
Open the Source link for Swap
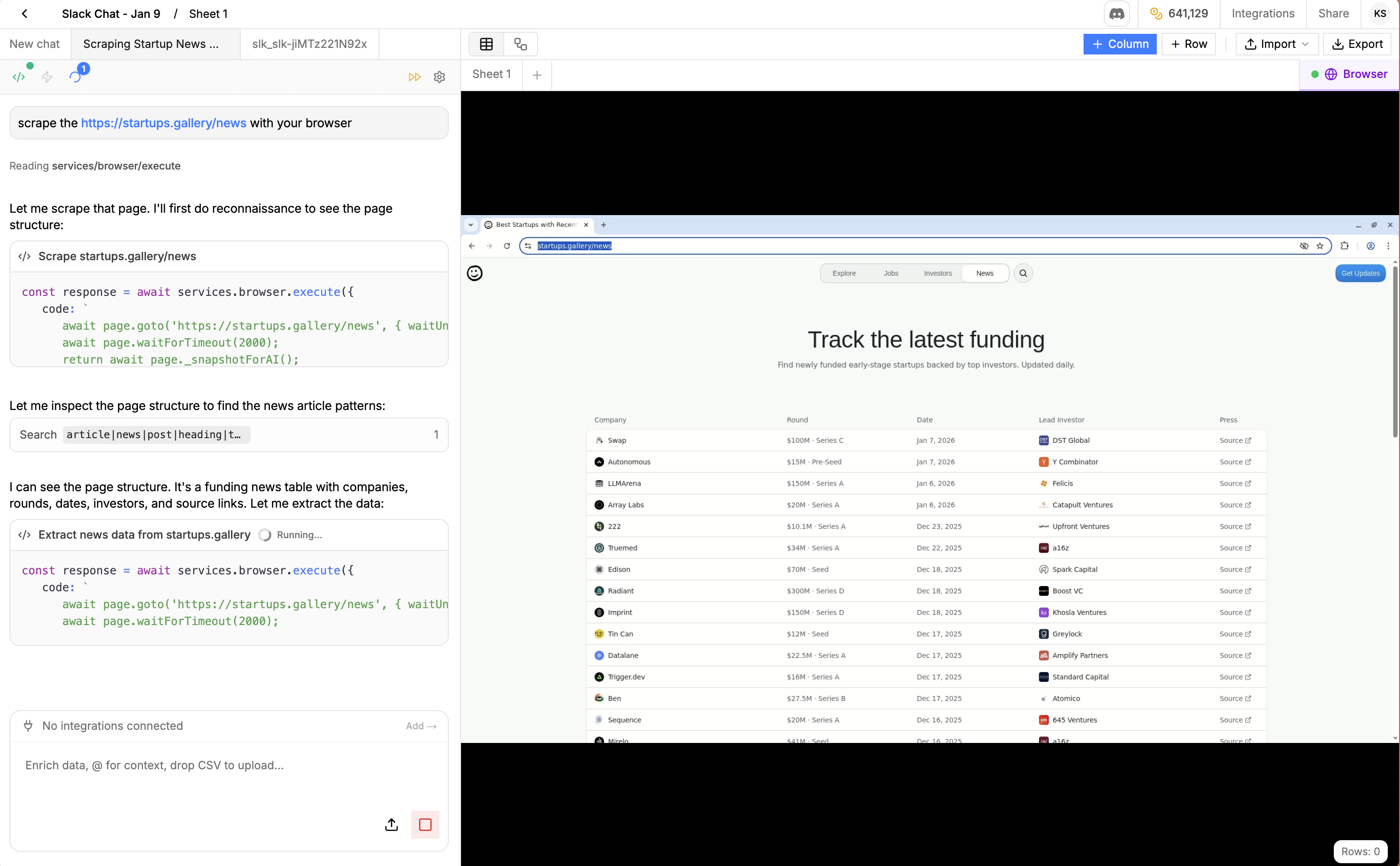(x=1235, y=440)
